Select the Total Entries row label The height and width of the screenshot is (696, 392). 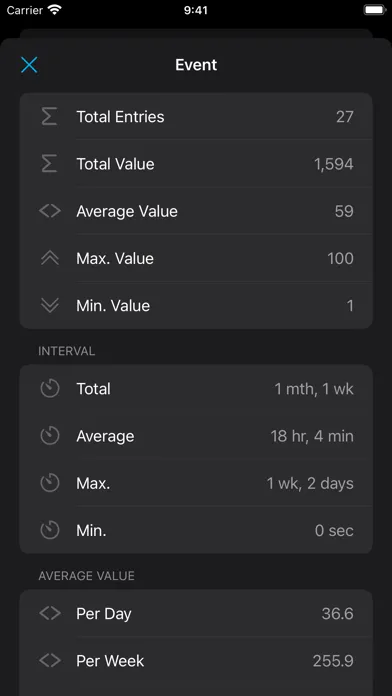(x=120, y=117)
